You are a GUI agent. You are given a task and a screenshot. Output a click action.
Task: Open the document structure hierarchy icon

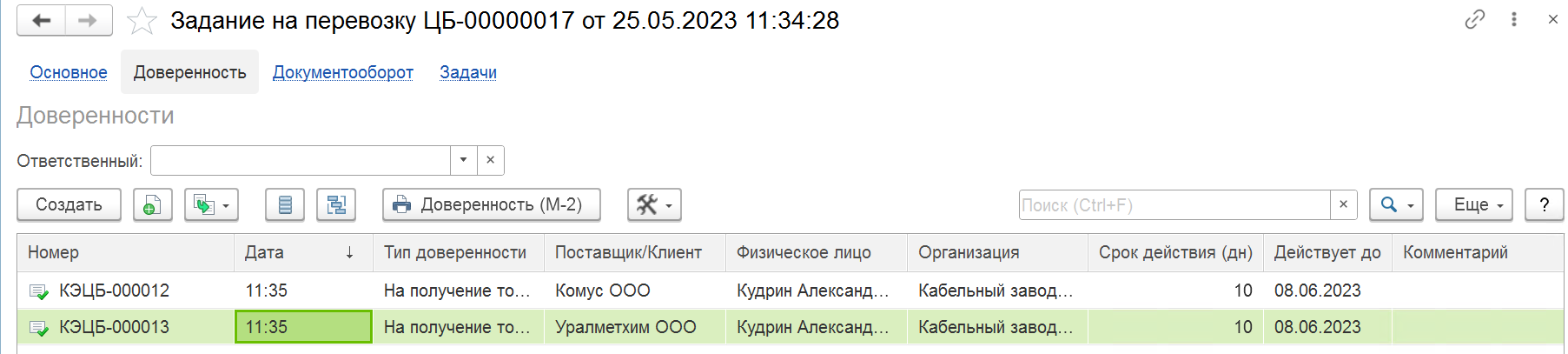pos(336,205)
